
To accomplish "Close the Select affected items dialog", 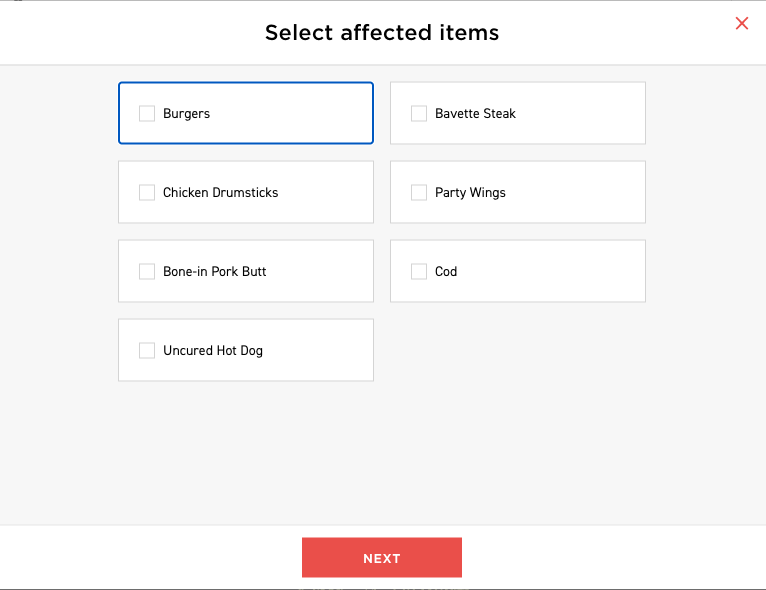I will click(741, 24).
